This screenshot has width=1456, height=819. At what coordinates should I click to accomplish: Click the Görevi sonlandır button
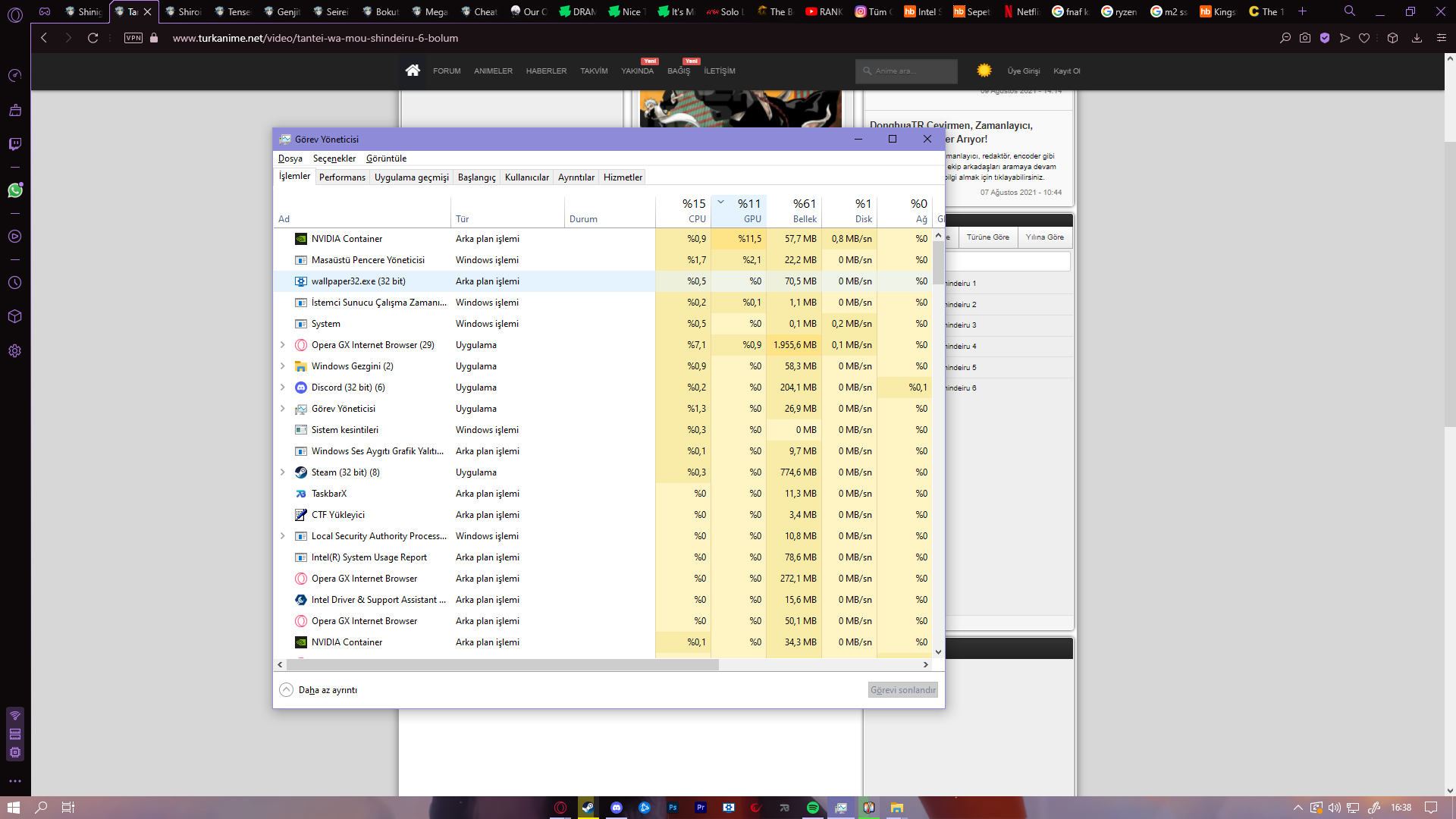pyautogui.click(x=902, y=690)
